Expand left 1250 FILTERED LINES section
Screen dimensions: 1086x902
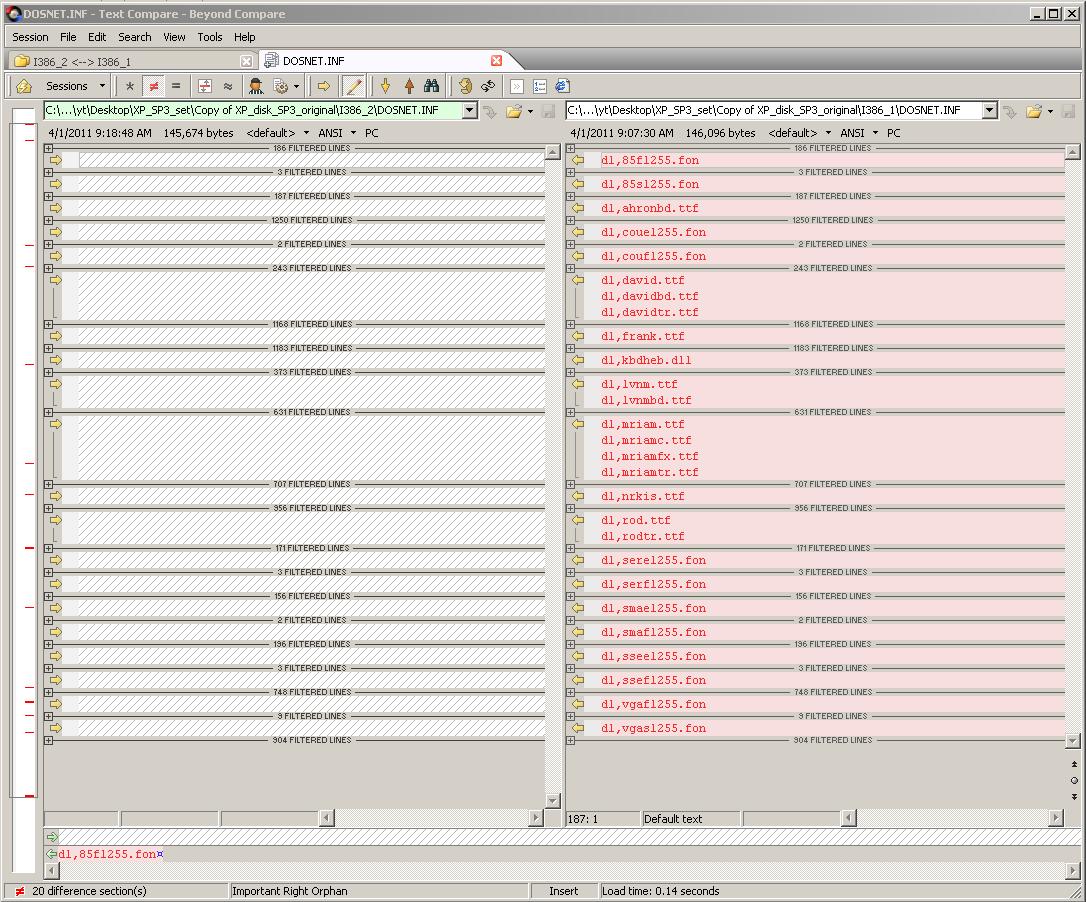tap(48, 220)
